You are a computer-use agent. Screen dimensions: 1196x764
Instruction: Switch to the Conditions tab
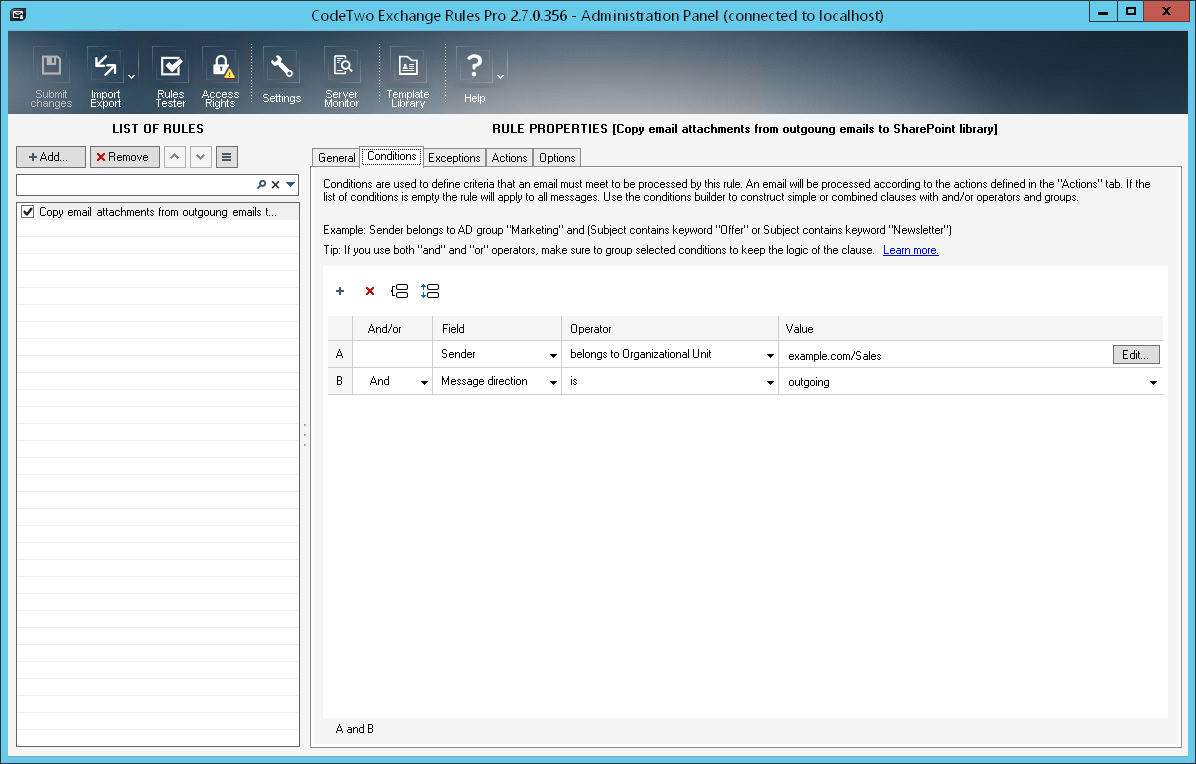[391, 156]
